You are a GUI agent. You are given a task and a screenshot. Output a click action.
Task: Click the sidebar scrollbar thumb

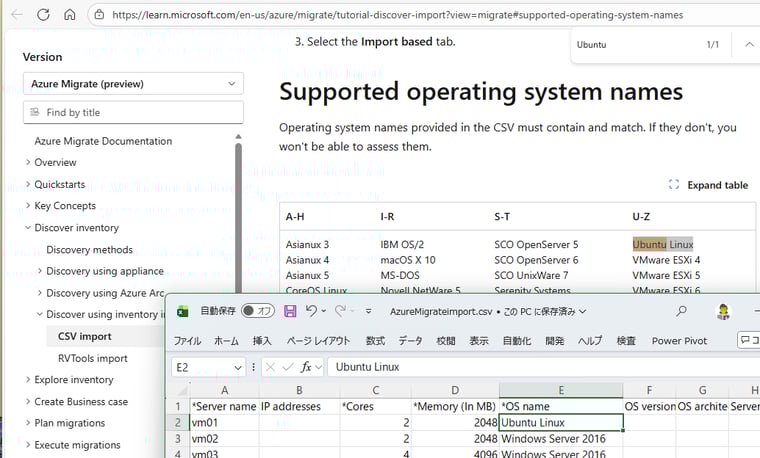tap(238, 218)
